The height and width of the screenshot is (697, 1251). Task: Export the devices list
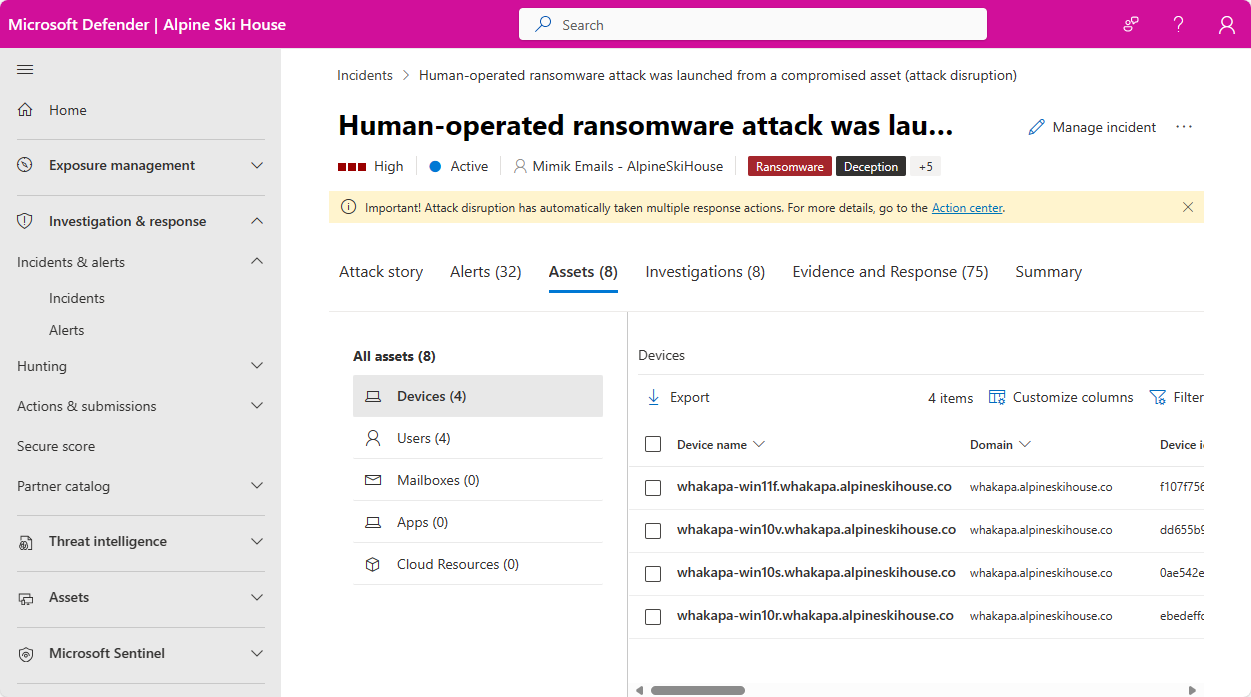[678, 397]
